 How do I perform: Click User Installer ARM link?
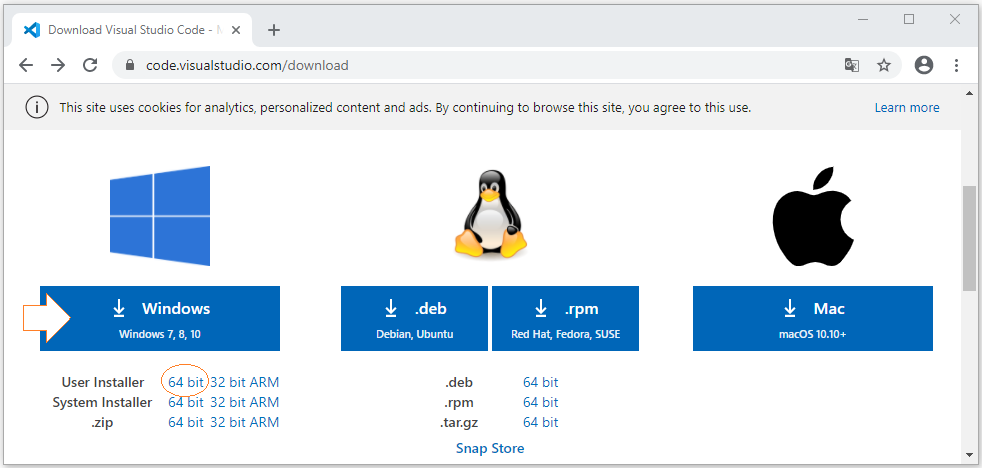click(264, 382)
